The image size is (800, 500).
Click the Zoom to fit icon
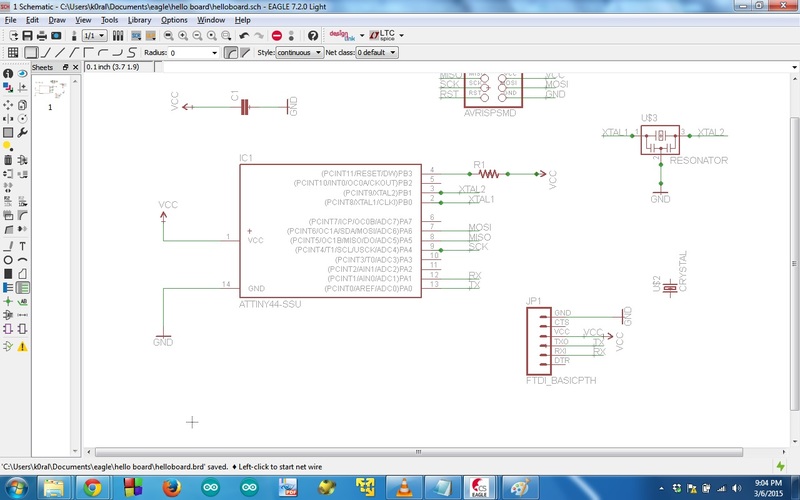[168, 36]
